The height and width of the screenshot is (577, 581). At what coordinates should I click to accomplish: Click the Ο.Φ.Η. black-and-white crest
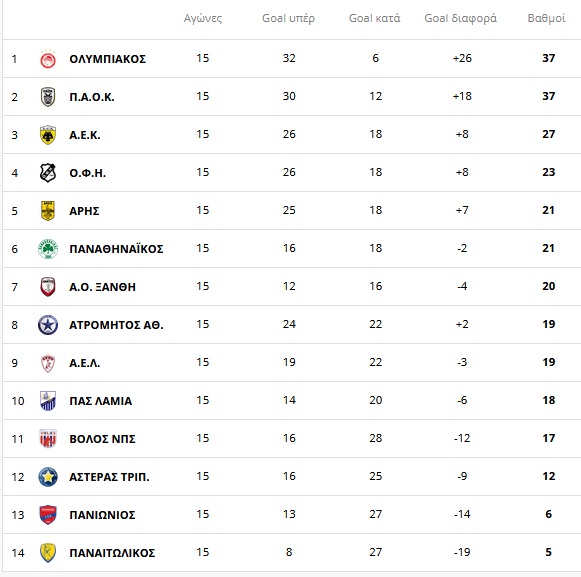[48, 173]
